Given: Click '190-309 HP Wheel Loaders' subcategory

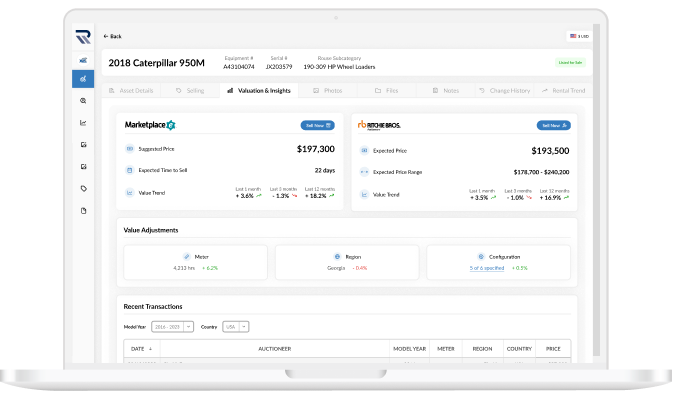Looking at the screenshot, I should coord(339,67).
